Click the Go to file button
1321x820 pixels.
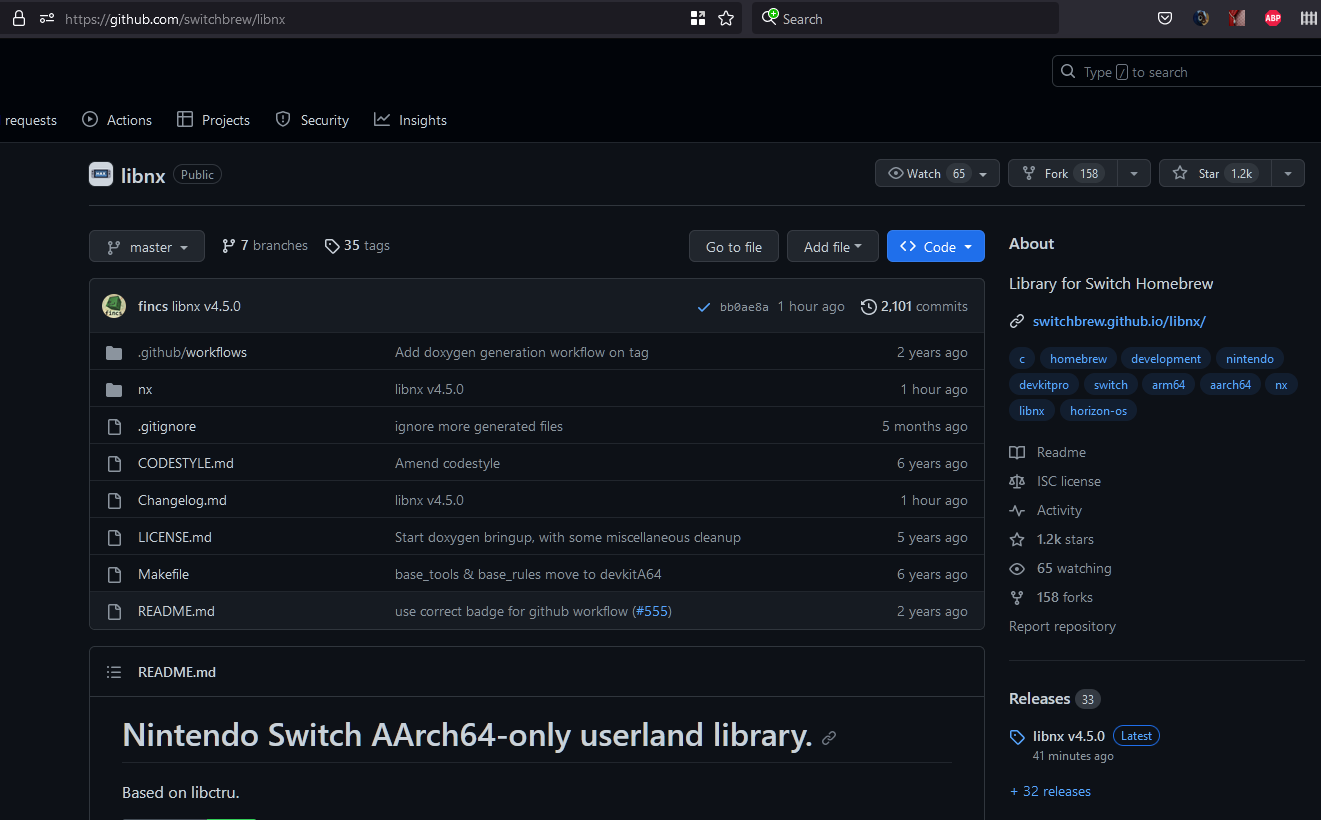734,246
